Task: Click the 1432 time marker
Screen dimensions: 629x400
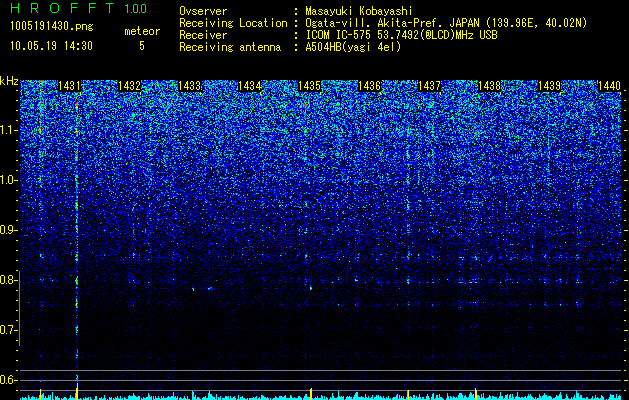Action: pos(130,86)
